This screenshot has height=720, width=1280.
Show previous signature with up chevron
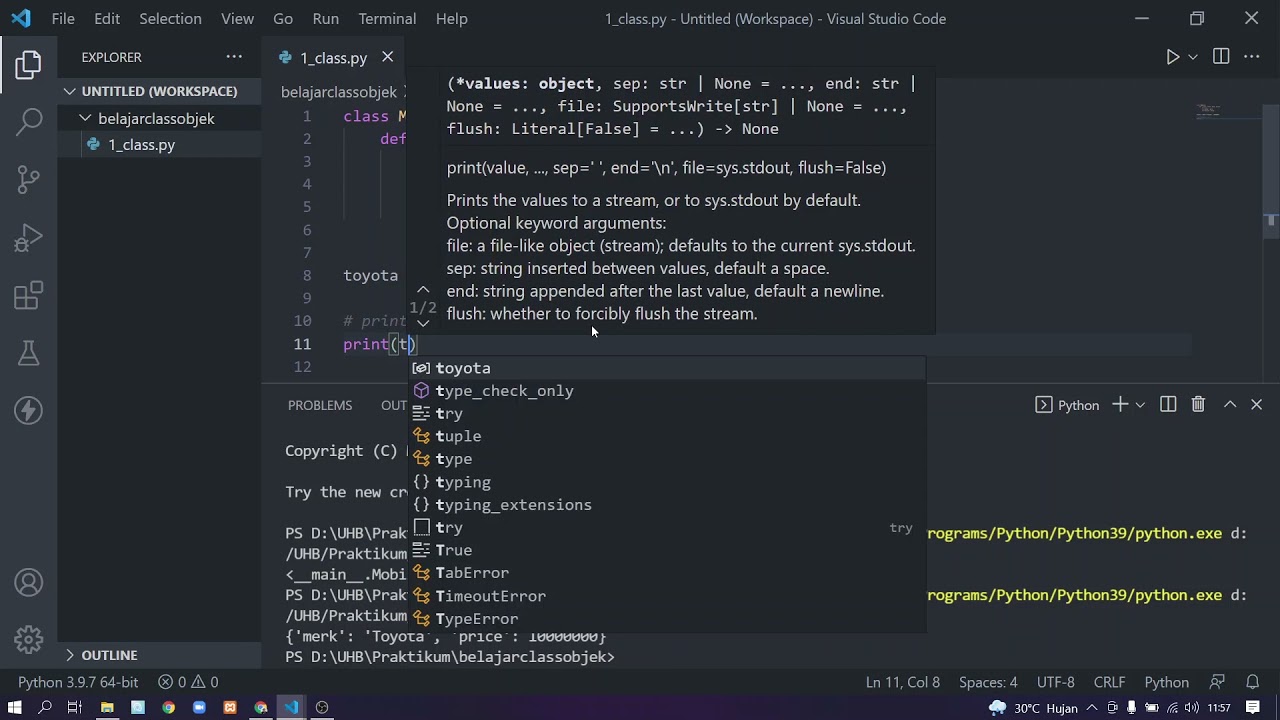tap(423, 290)
